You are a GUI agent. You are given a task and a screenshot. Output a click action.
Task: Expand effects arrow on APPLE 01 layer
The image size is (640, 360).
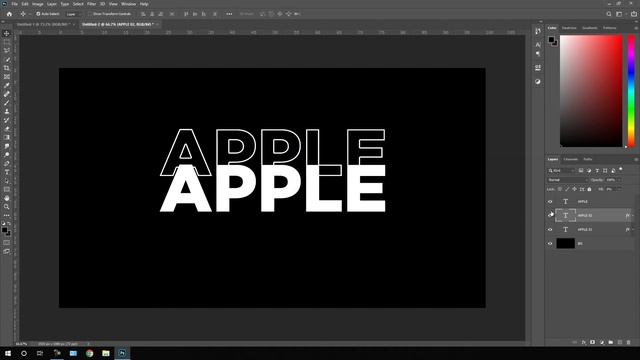tap(633, 229)
